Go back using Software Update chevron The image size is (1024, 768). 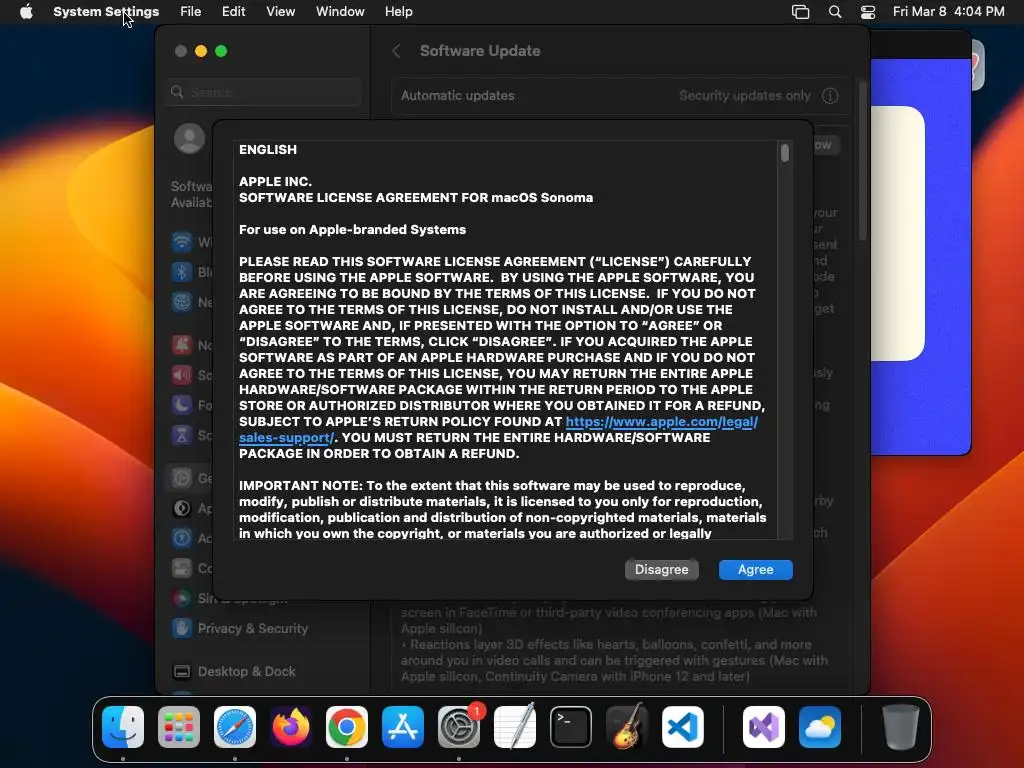point(396,51)
